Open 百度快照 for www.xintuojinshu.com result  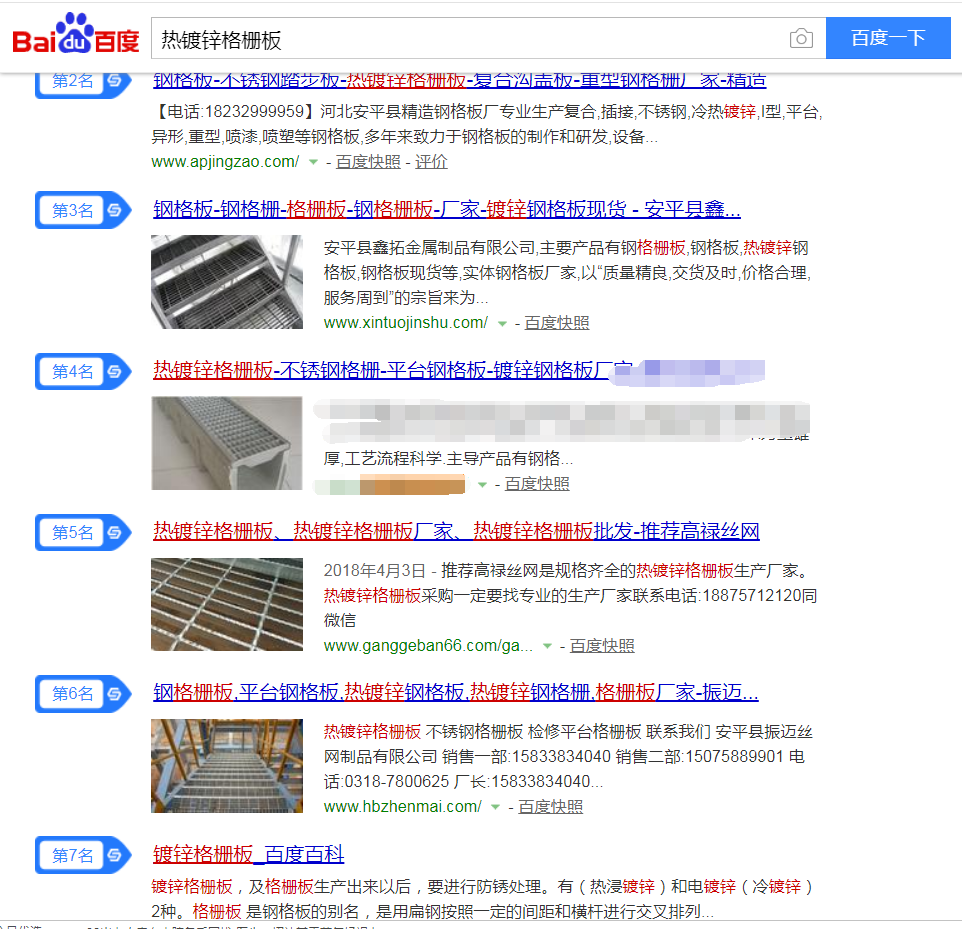[556, 323]
